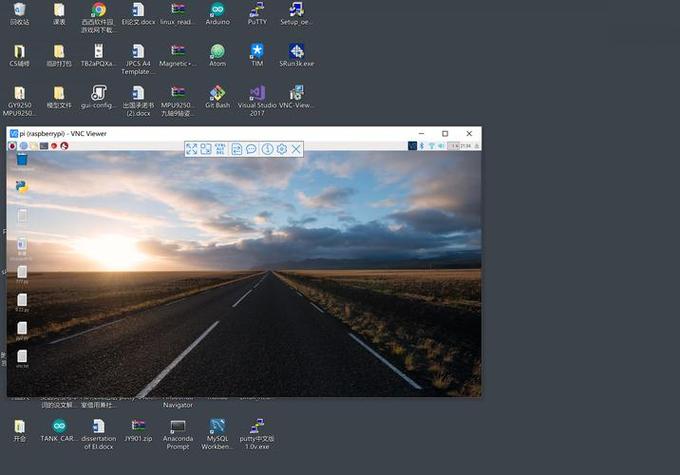The height and width of the screenshot is (475, 680).
Task: Click Mathematica red icon in Pi taskbar
Action: 54,146
